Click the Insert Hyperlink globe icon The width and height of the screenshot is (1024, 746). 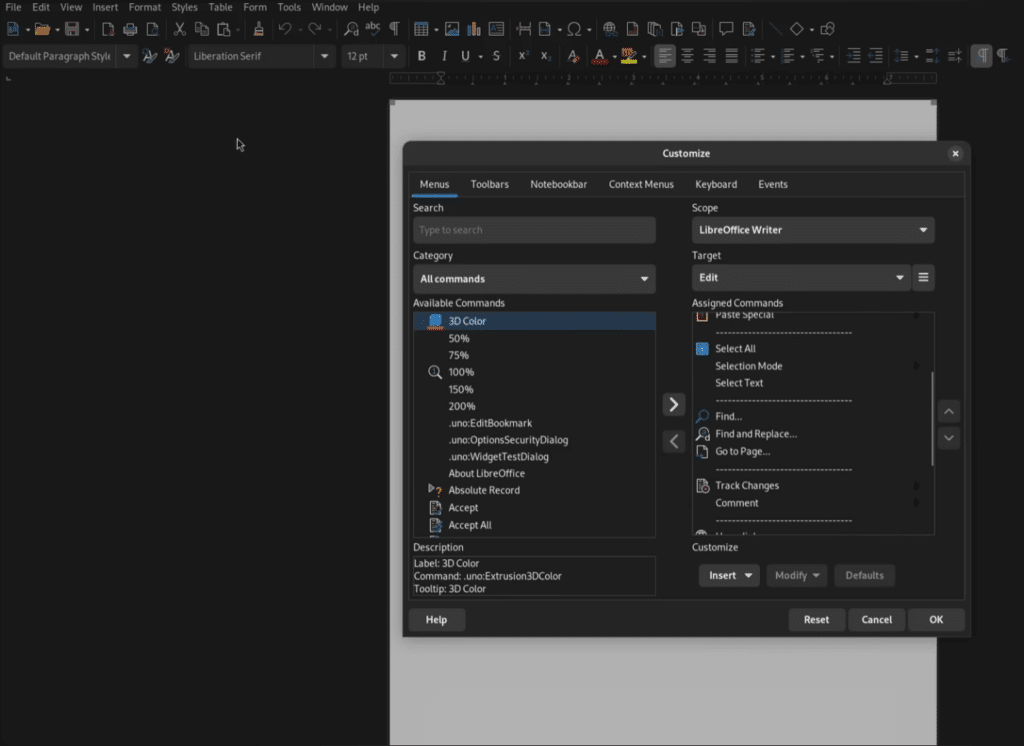(610, 29)
